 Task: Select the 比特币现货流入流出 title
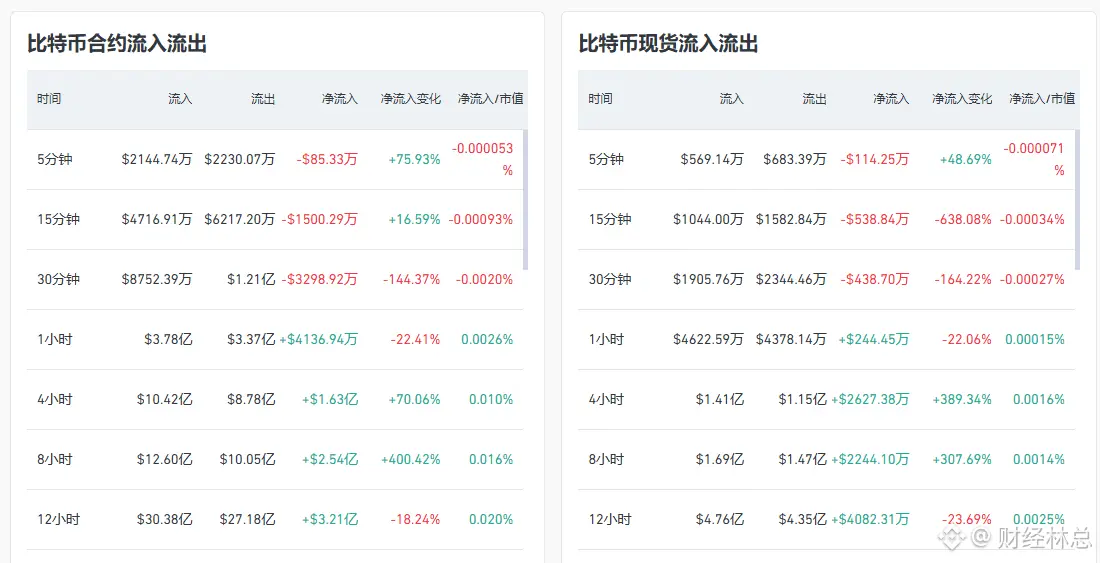tap(668, 44)
